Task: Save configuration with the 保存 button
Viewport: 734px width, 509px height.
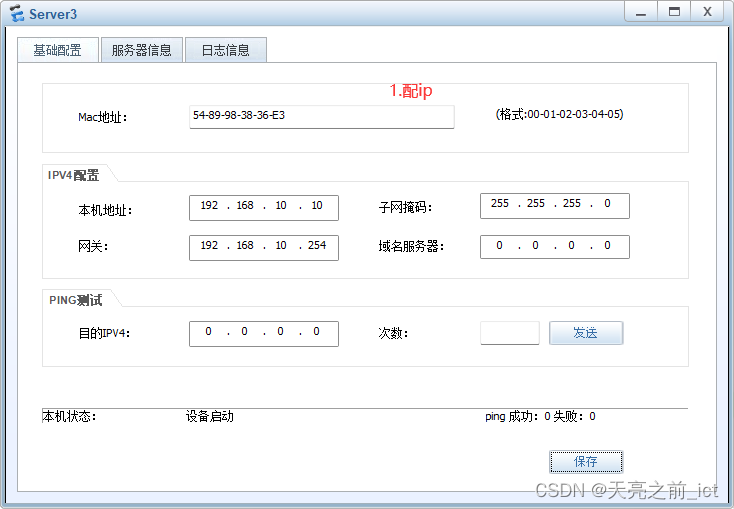Action: [x=586, y=462]
